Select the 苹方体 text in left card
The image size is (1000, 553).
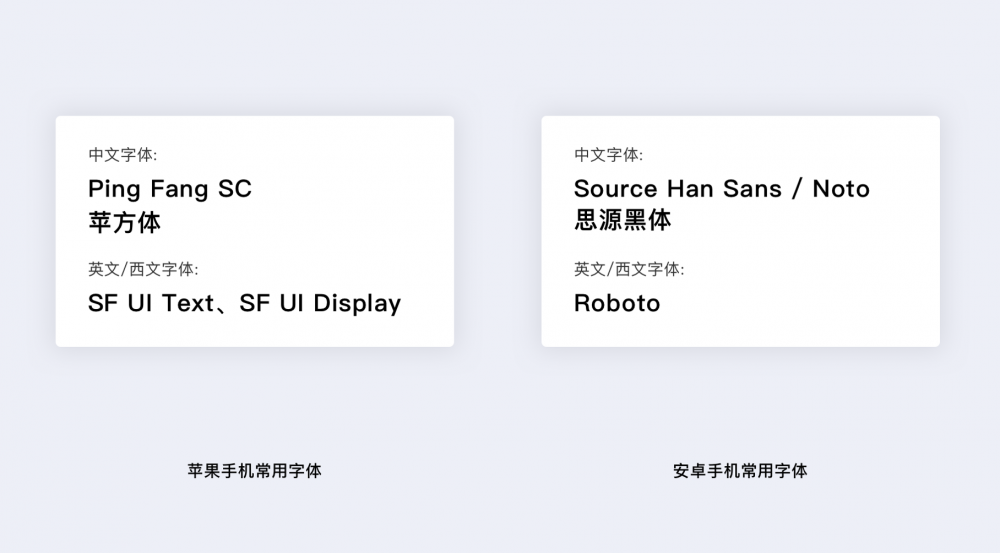tap(124, 221)
